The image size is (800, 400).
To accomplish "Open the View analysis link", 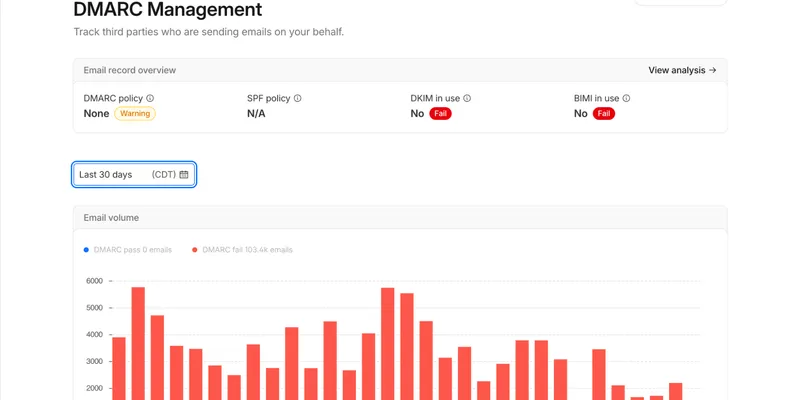I will (682, 70).
